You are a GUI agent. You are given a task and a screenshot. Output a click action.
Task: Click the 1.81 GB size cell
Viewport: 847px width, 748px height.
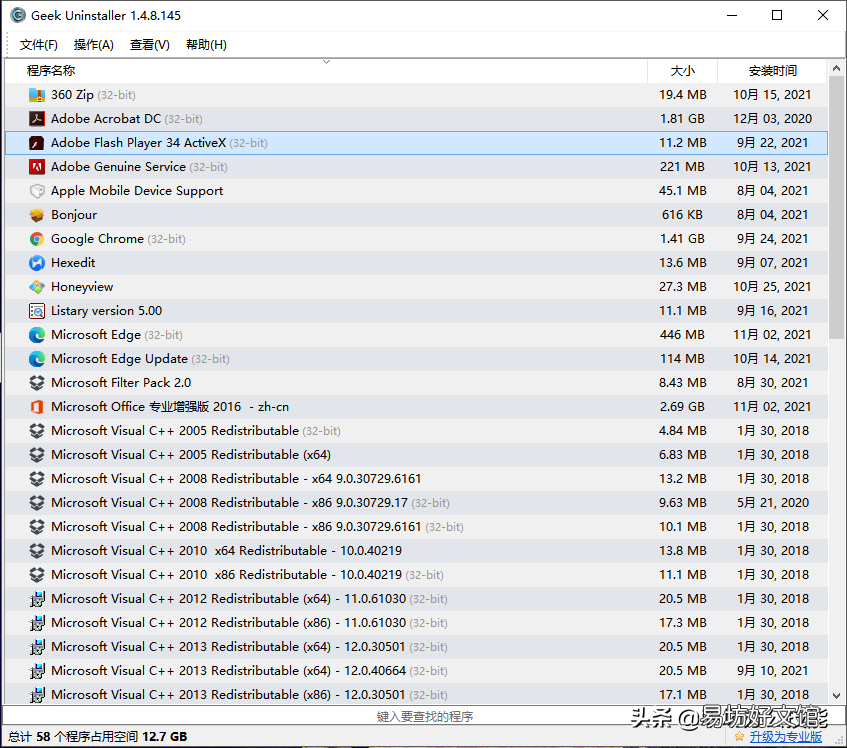(x=682, y=119)
